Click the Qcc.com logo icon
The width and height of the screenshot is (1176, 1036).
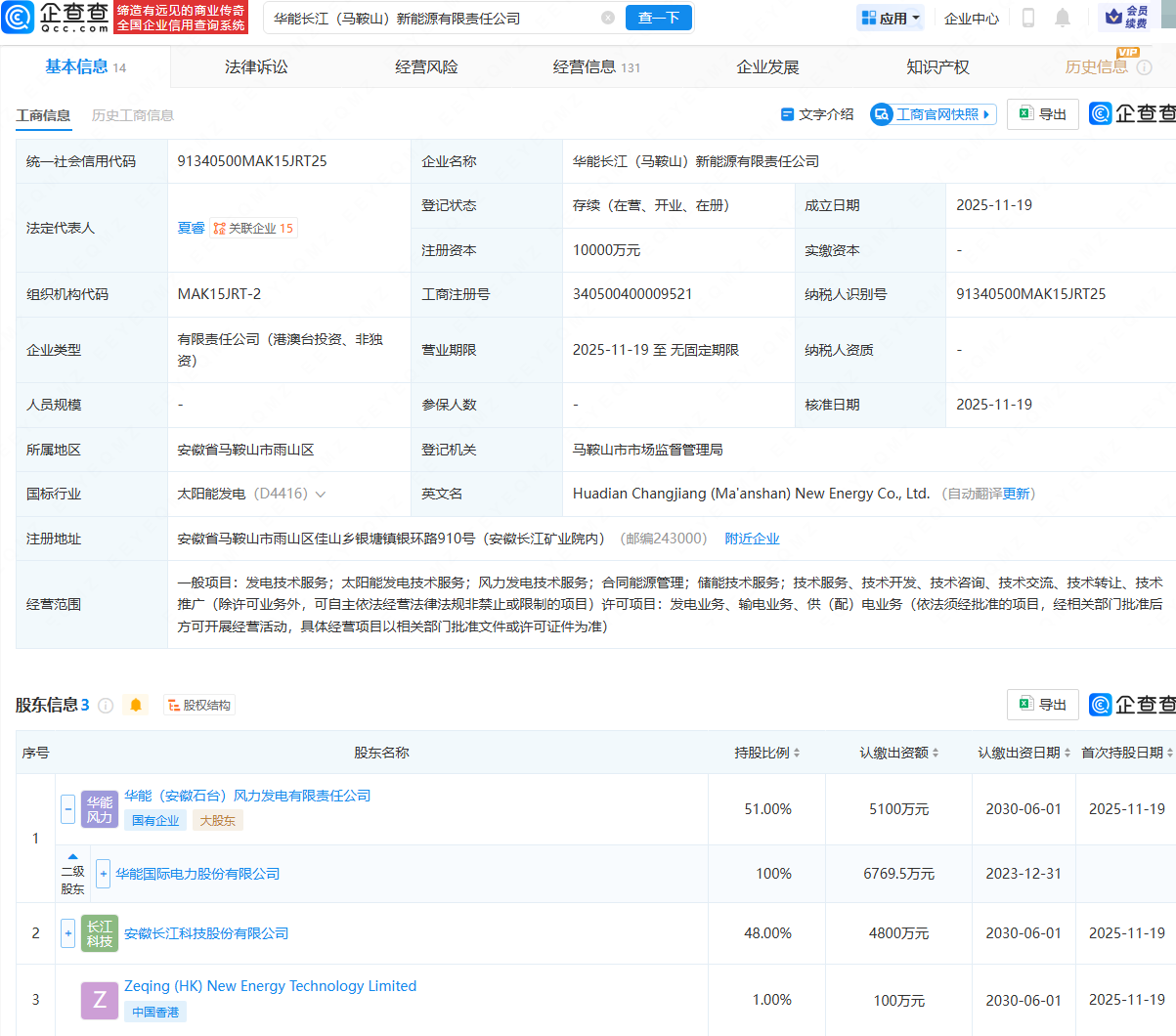[x=19, y=18]
